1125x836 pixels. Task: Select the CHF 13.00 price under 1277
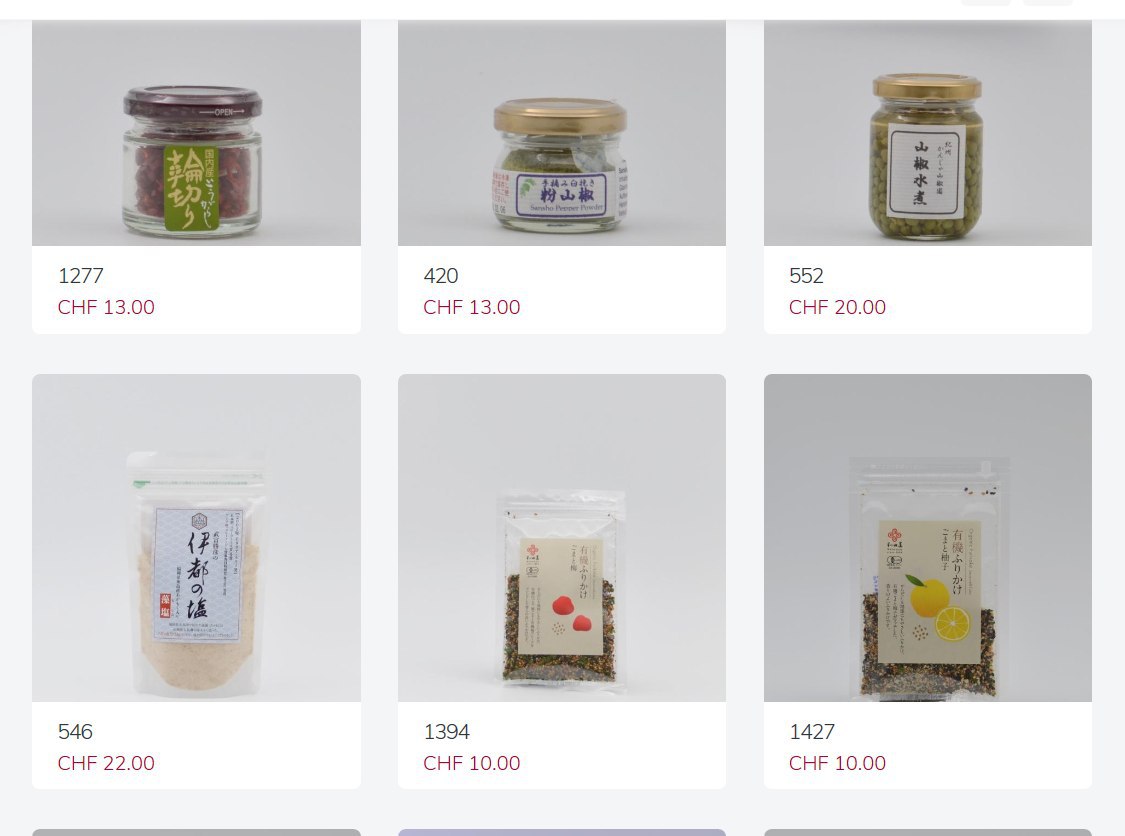pos(106,307)
